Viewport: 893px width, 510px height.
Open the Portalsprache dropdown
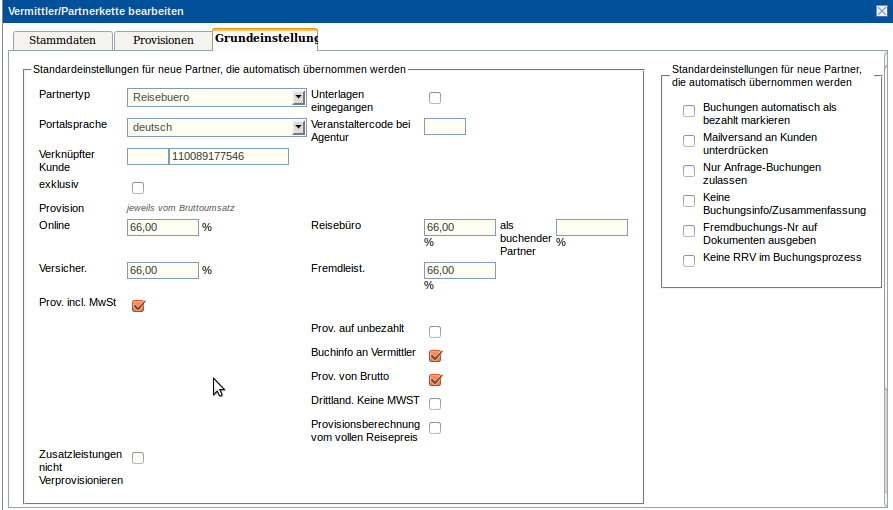298,128
